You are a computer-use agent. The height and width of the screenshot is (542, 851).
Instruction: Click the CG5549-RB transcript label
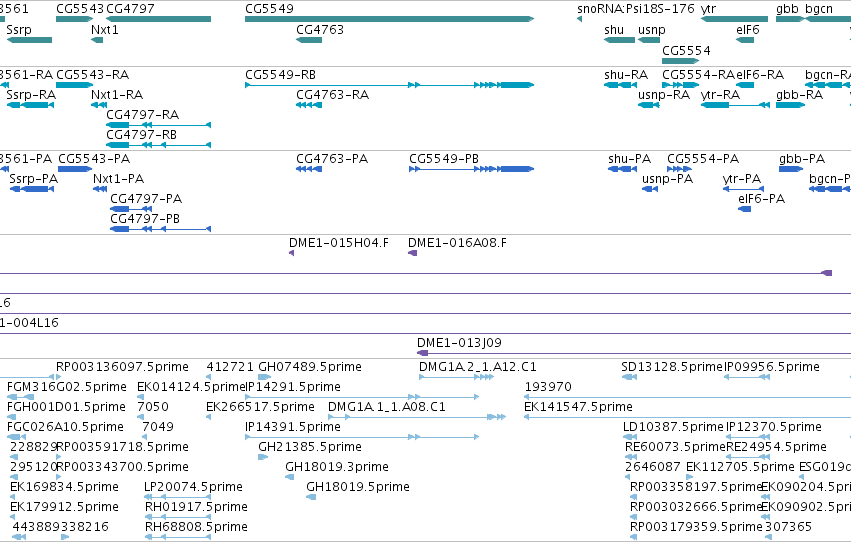click(280, 74)
